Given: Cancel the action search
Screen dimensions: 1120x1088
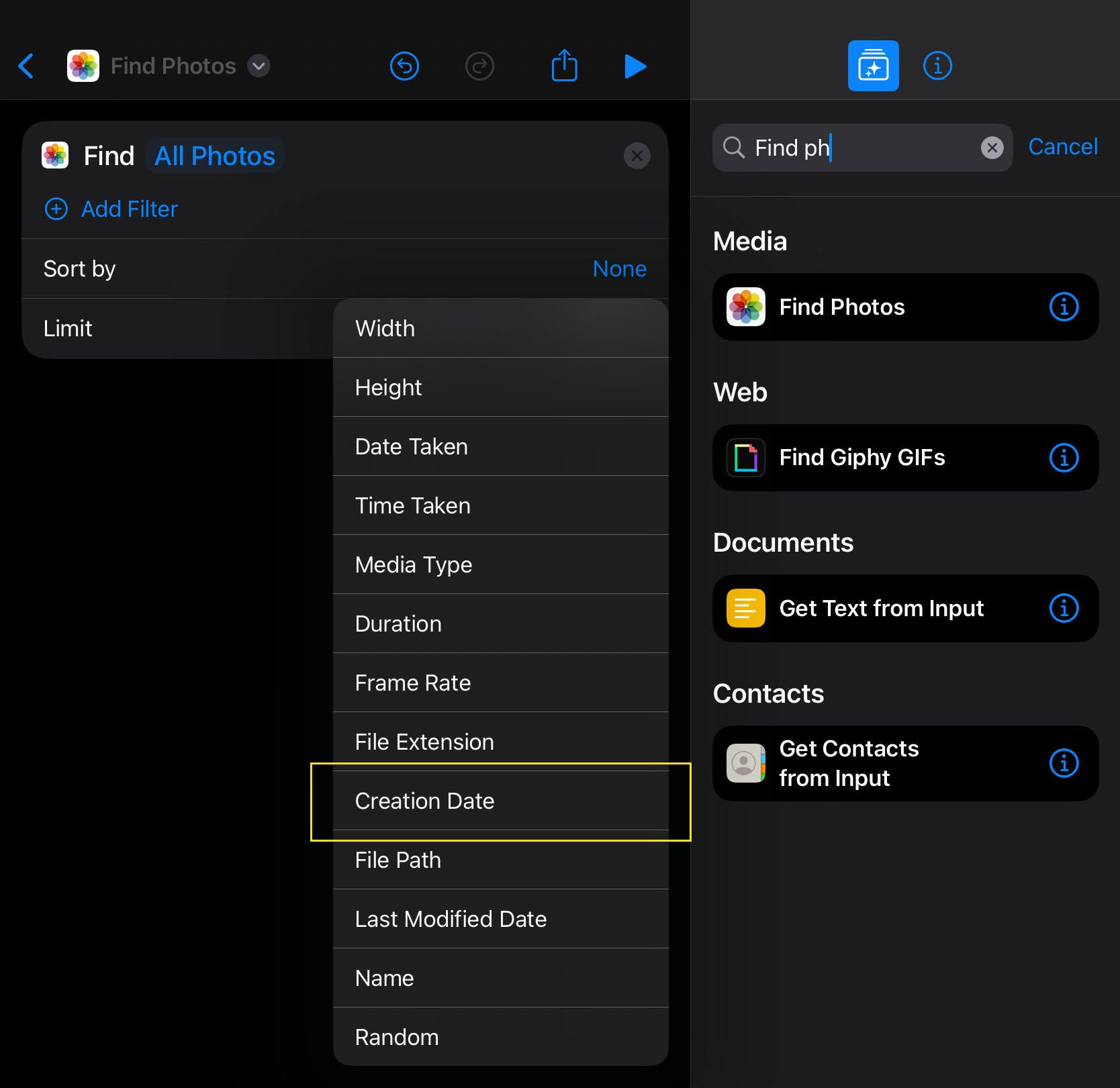Looking at the screenshot, I should point(1063,147).
